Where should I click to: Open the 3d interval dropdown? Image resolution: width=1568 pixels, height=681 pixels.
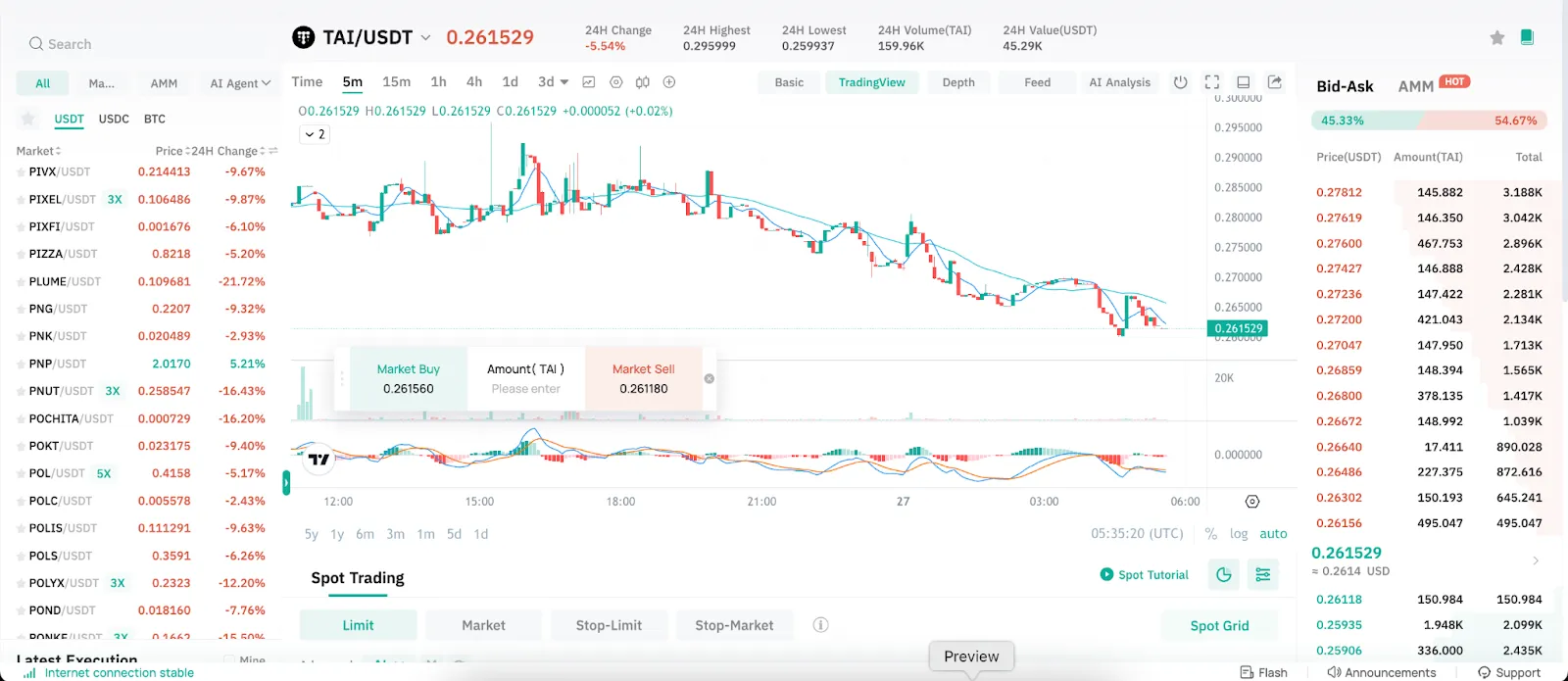[x=553, y=82]
